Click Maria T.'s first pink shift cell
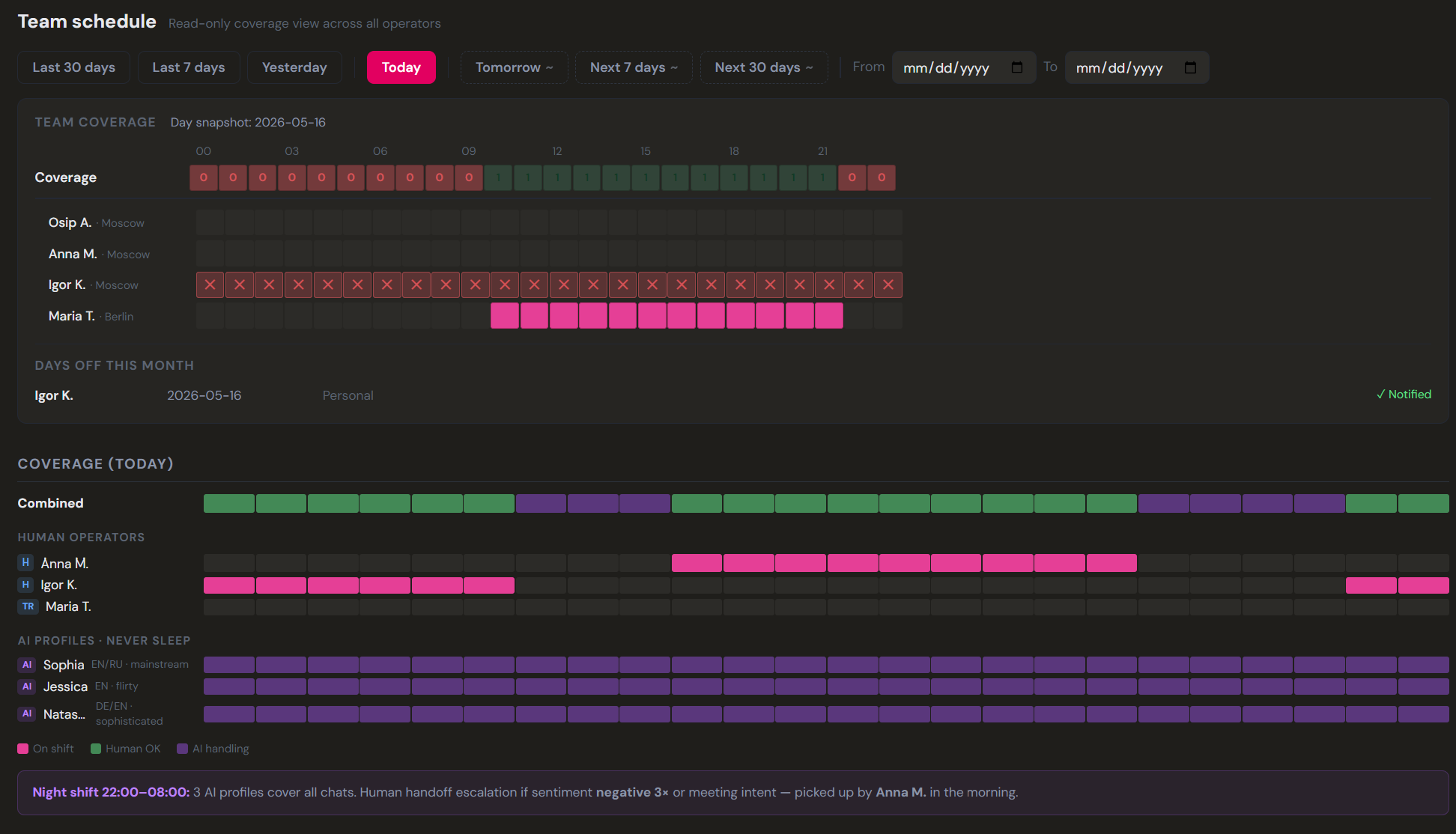This screenshot has height=834, width=1456. pyautogui.click(x=505, y=316)
